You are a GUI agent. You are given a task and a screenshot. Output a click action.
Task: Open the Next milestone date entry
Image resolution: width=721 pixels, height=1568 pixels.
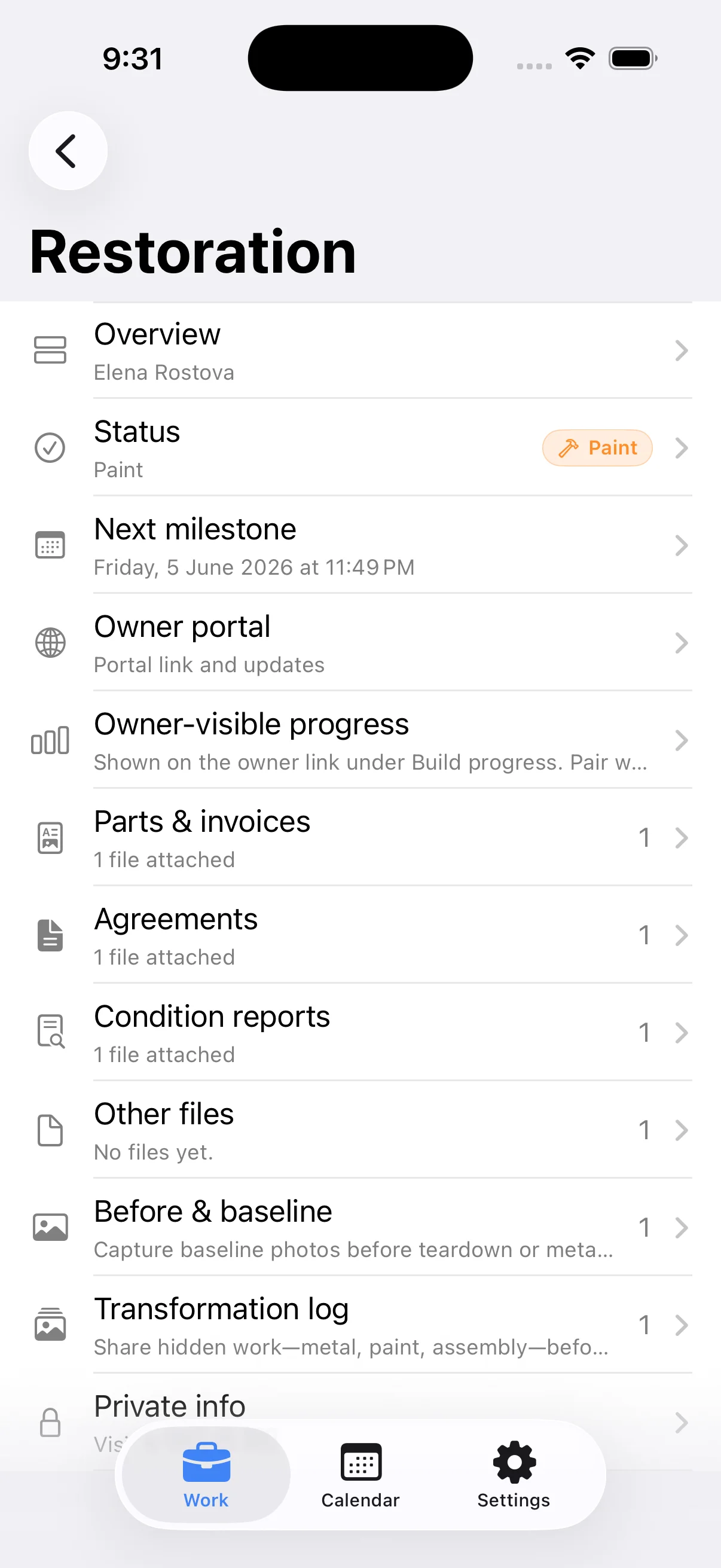[x=360, y=545]
